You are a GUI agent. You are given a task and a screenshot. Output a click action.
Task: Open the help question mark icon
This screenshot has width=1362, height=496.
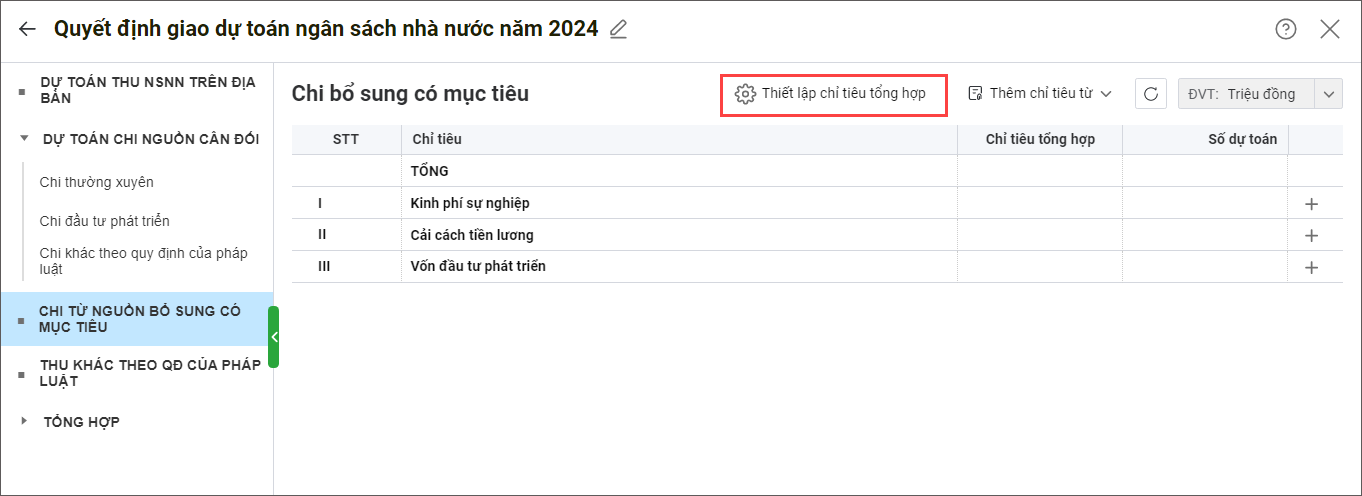tap(1286, 29)
